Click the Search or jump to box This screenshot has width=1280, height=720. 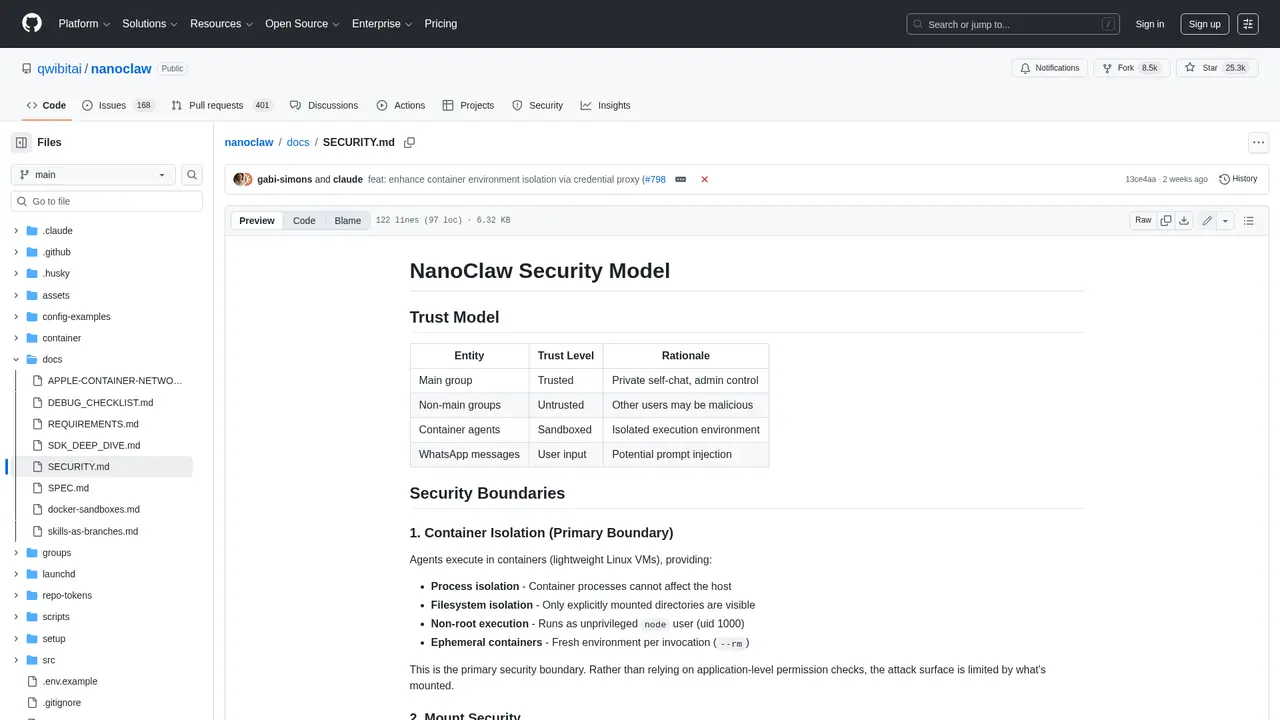(1014, 24)
